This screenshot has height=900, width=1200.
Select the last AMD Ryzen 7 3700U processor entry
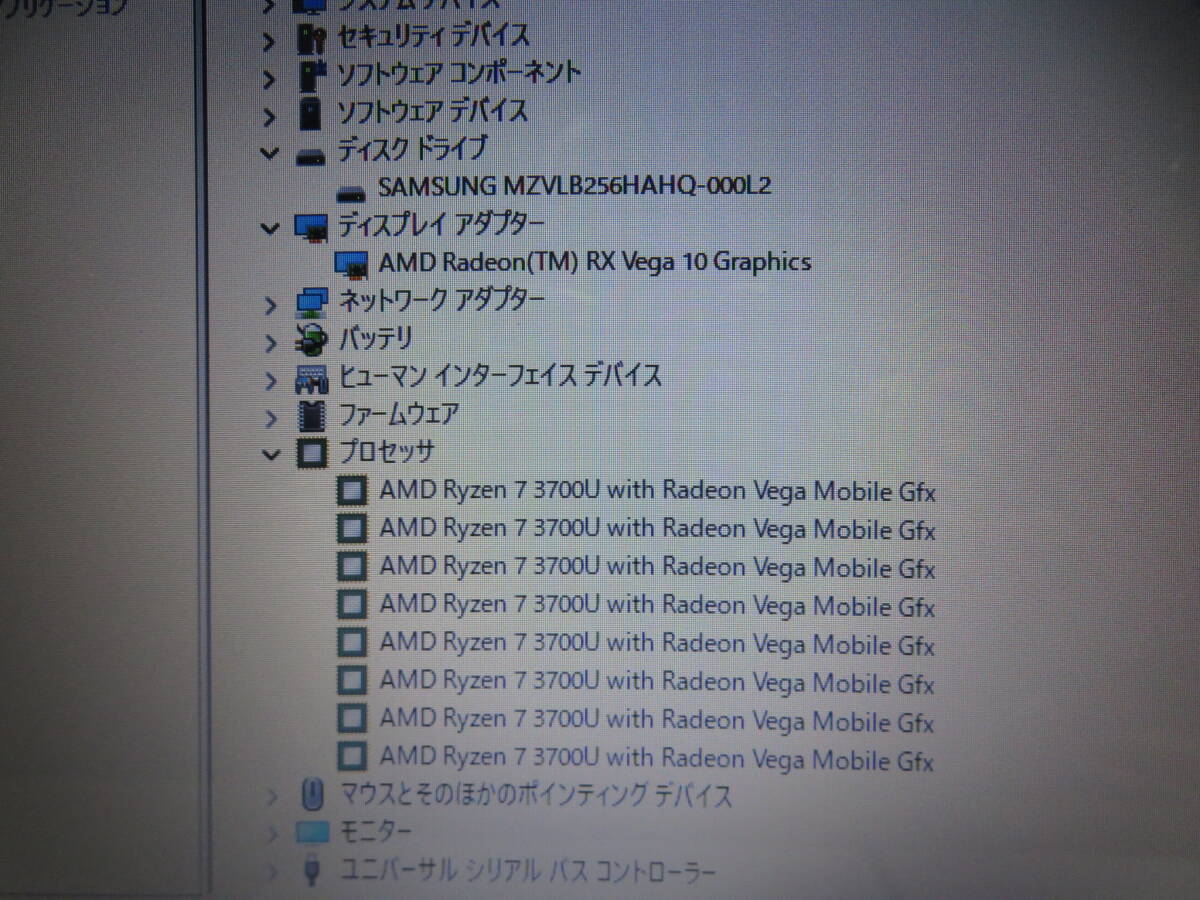pyautogui.click(x=656, y=756)
